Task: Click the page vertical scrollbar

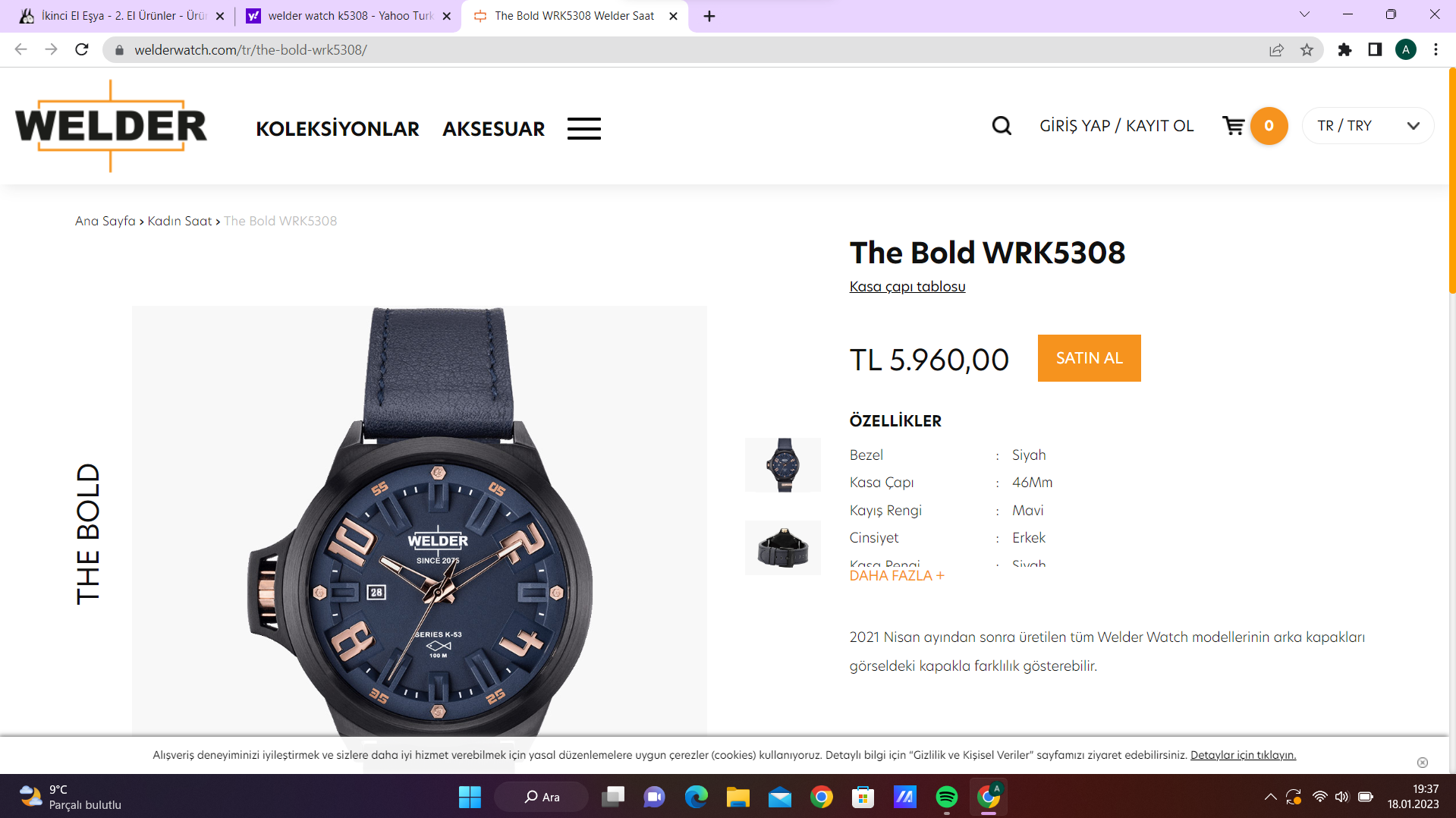Action: tap(1451, 182)
